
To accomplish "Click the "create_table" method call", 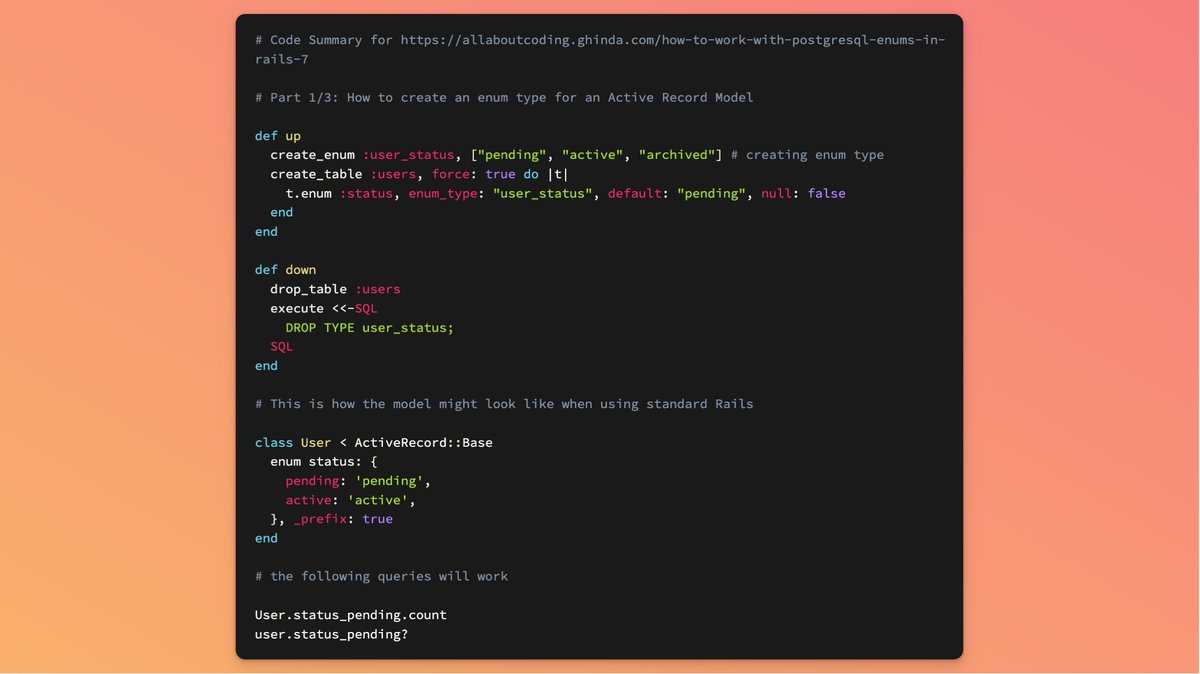I will tap(316, 174).
